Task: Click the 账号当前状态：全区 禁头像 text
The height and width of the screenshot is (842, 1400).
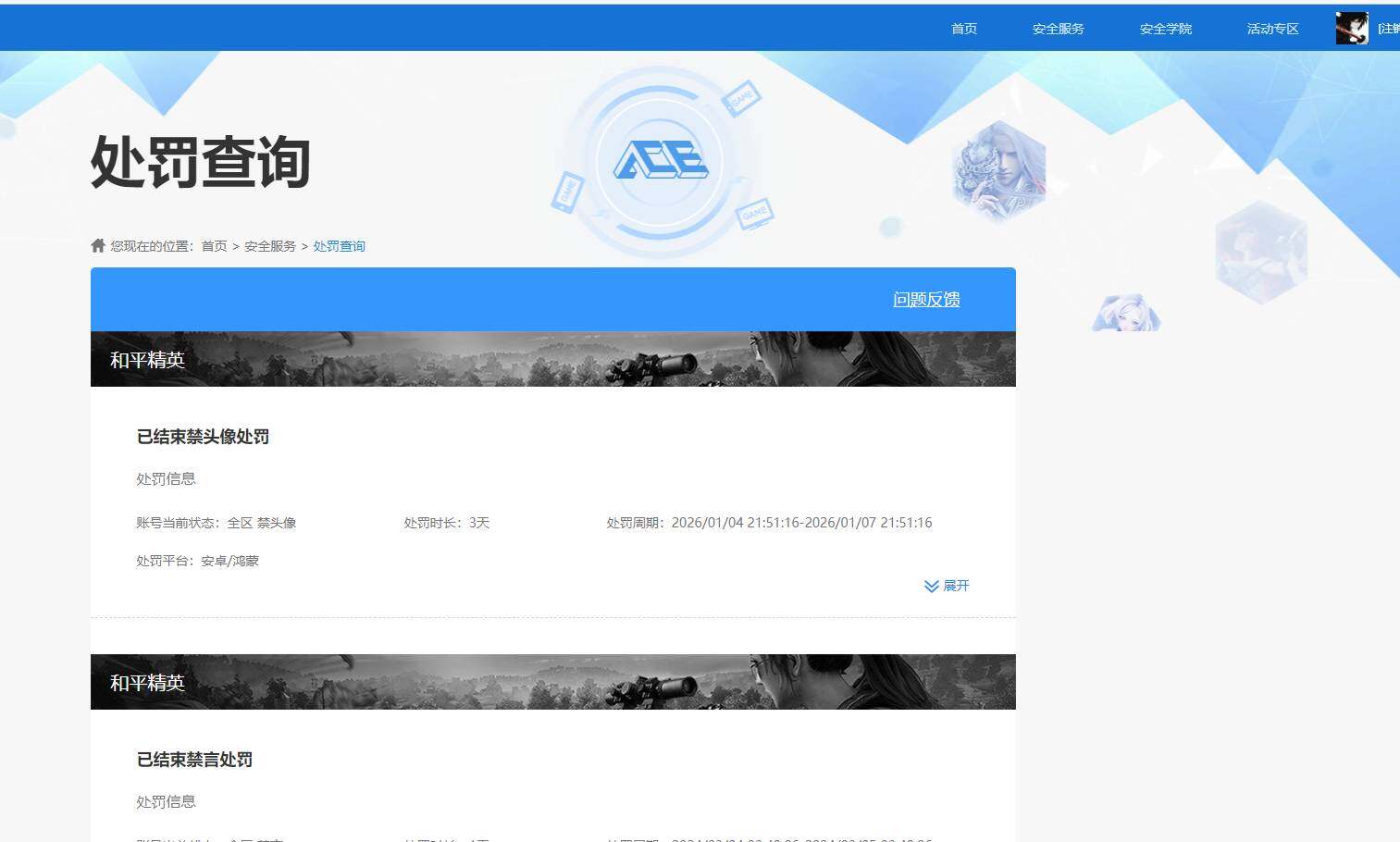Action: pyautogui.click(x=217, y=523)
